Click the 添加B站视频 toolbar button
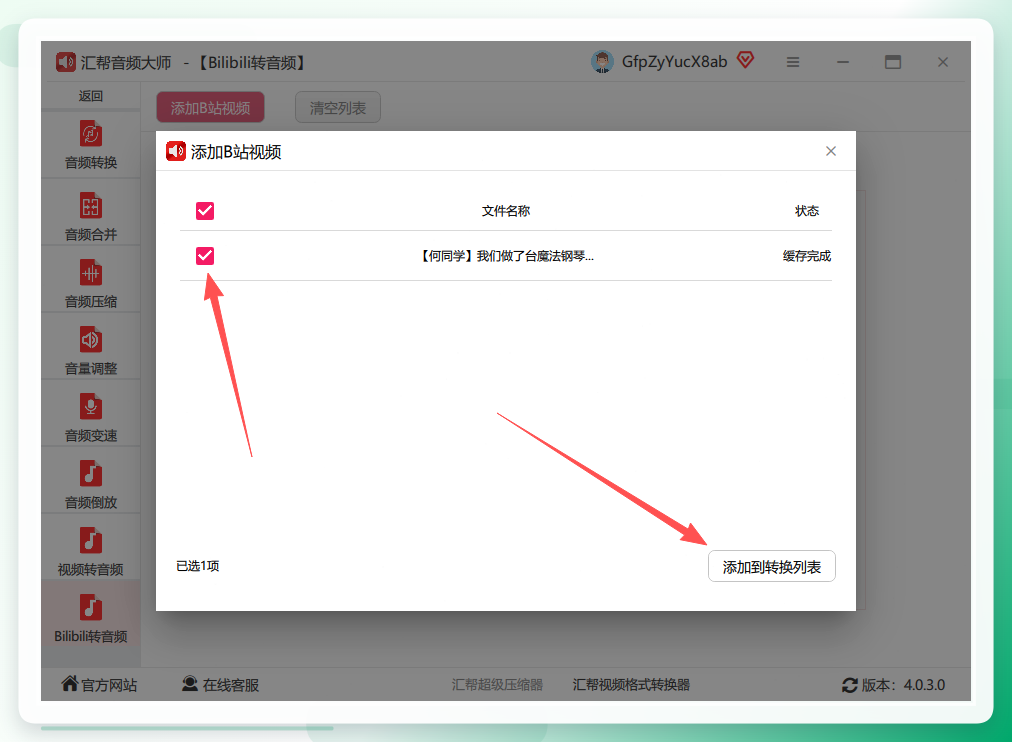The height and width of the screenshot is (742, 1012). 210,108
